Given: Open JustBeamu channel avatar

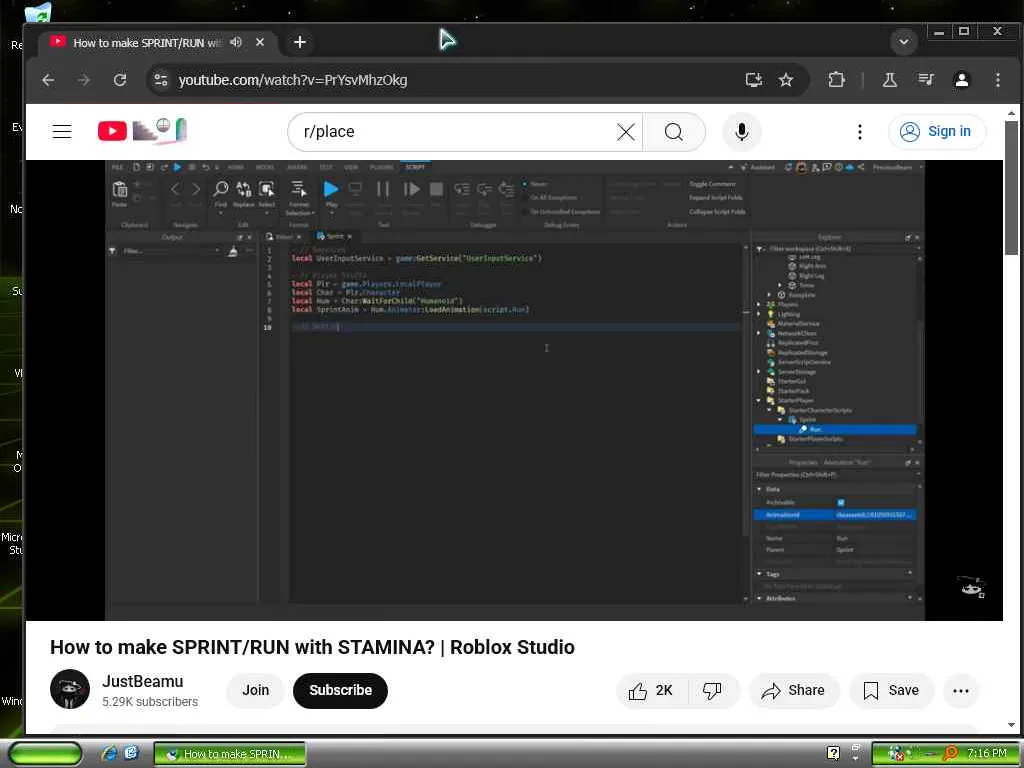Looking at the screenshot, I should 70,689.
